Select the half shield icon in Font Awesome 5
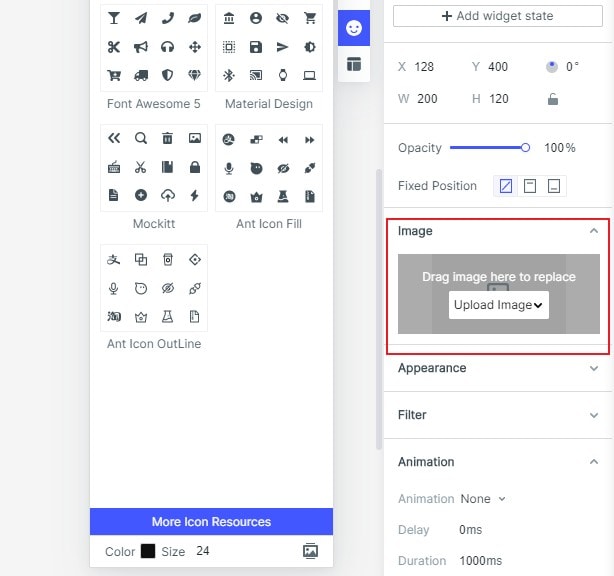614x576 pixels. point(168,75)
